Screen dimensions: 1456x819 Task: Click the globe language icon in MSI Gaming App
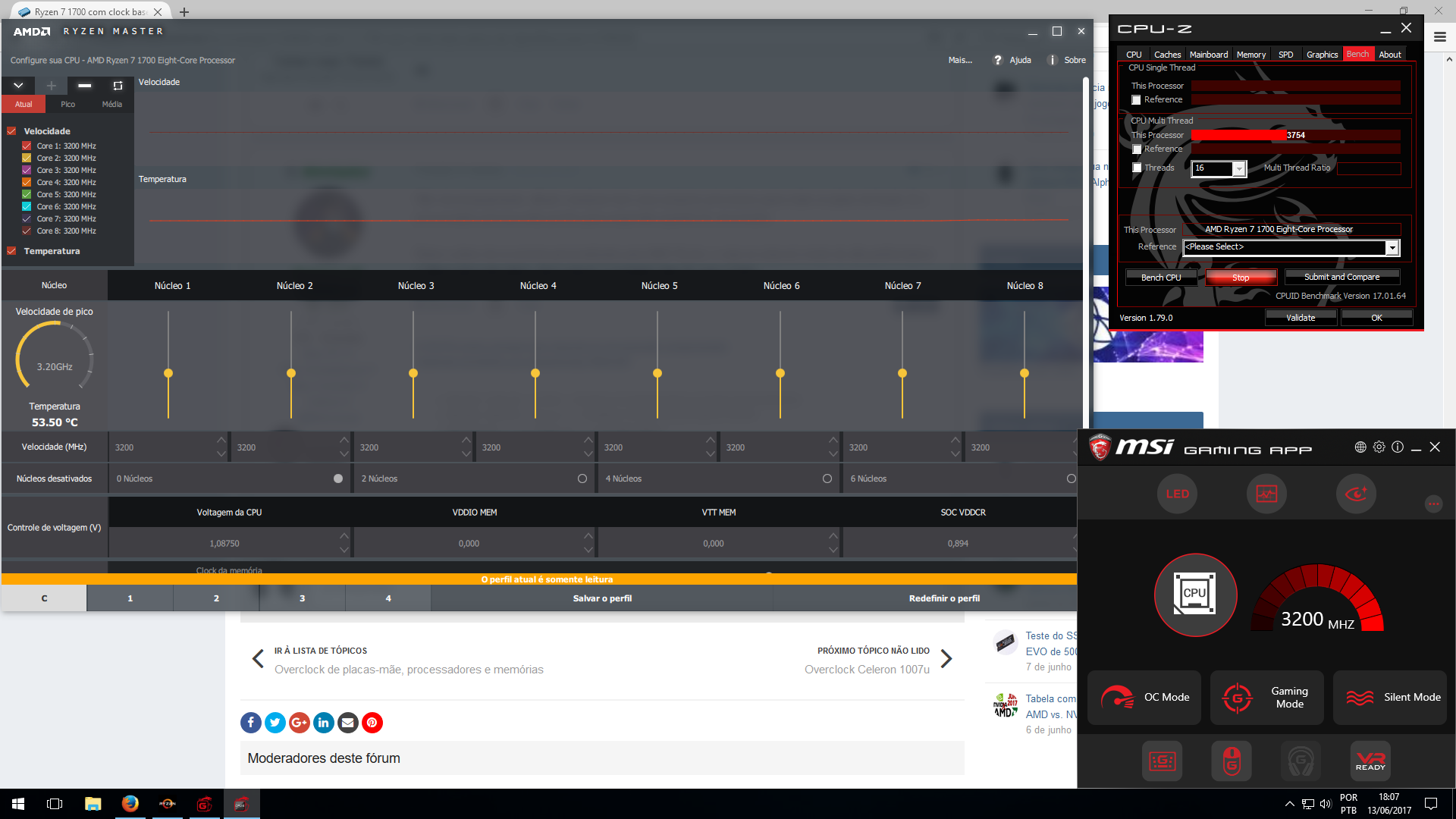[x=1360, y=447]
